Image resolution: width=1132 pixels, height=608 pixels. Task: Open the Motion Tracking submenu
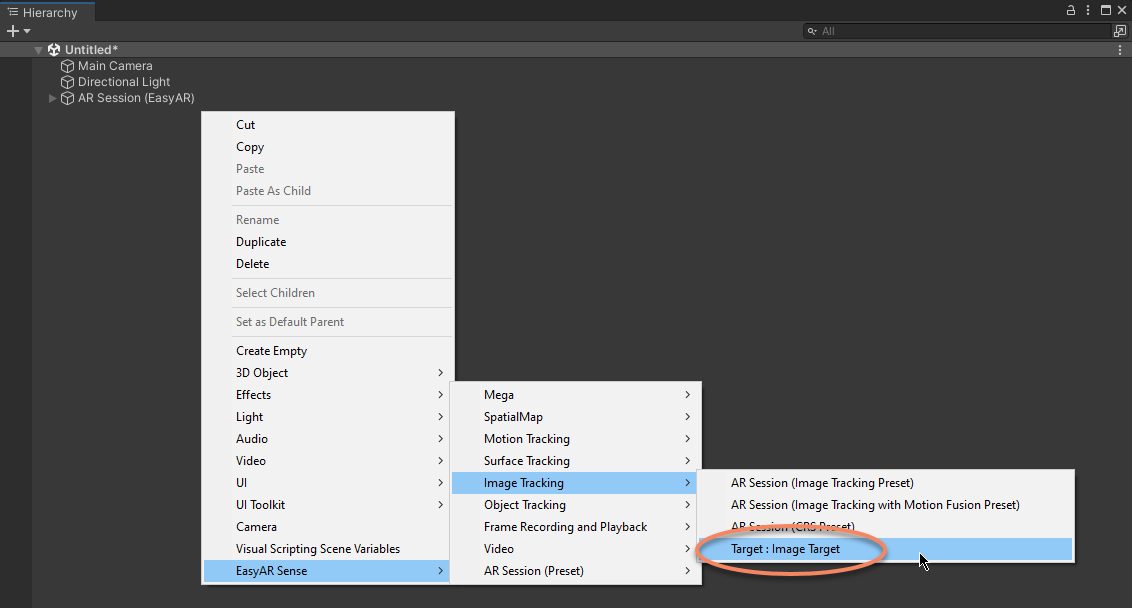click(526, 439)
